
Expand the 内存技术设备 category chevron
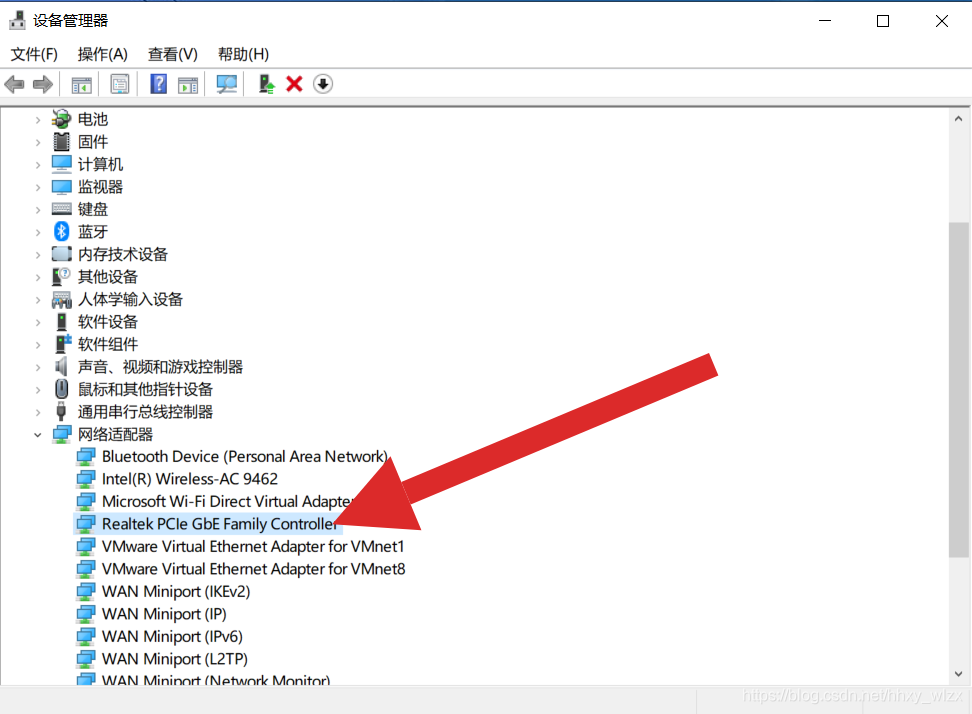[38, 255]
